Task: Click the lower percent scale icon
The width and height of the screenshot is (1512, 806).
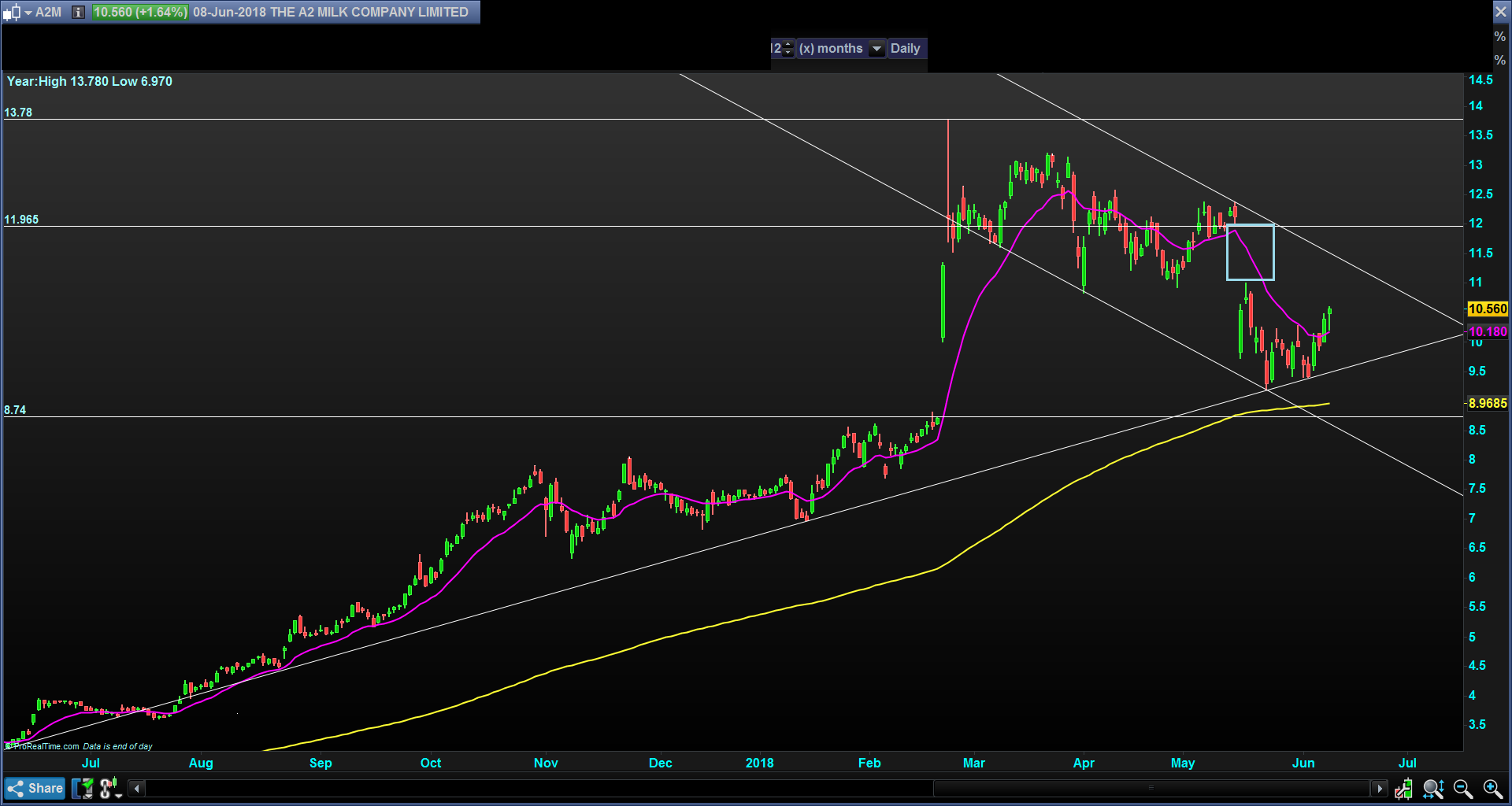Action: 1500,61
